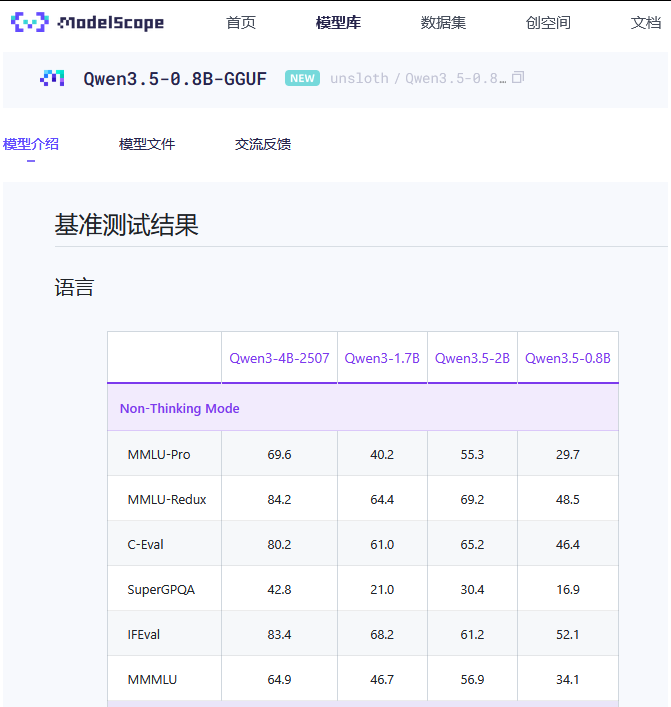Viewport: 671px width, 707px height.
Task: Click the 语言 subheading
Action: 74,287
